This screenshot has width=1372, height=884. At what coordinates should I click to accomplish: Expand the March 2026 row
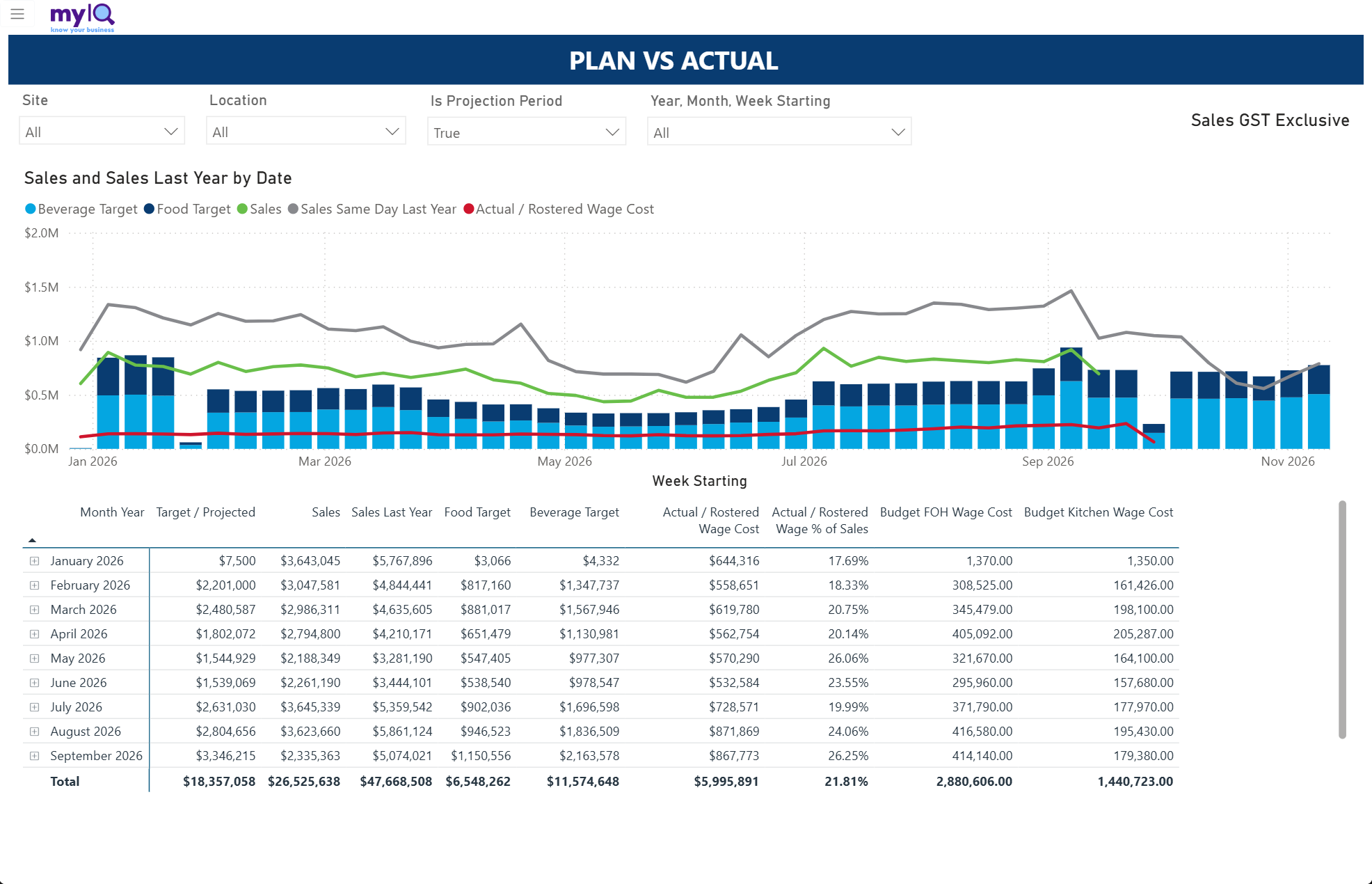point(34,610)
